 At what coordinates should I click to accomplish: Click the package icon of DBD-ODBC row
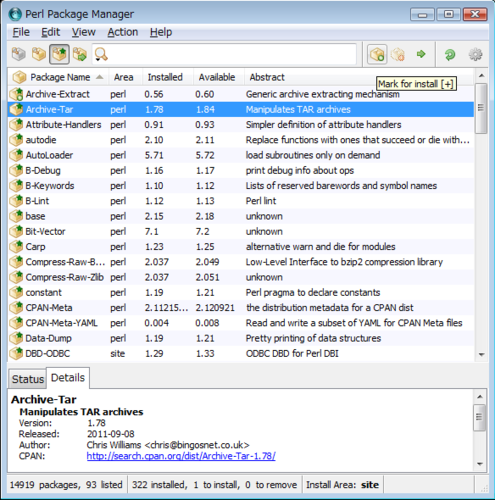pos(16,353)
